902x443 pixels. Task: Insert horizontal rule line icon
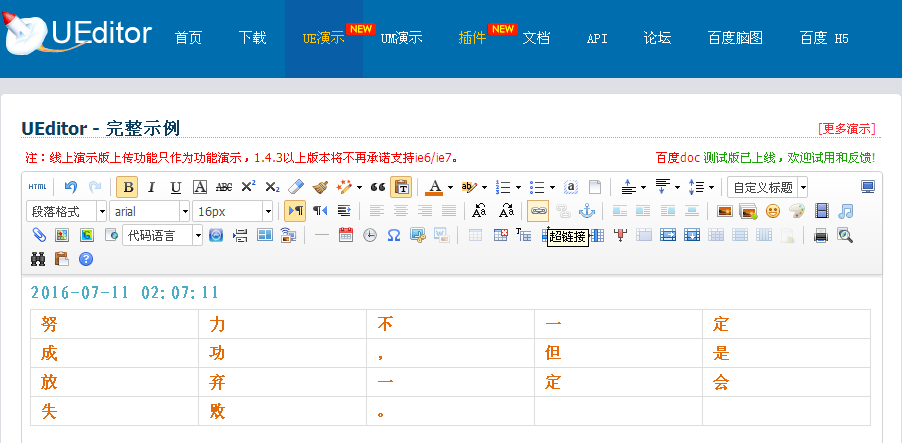[322, 235]
